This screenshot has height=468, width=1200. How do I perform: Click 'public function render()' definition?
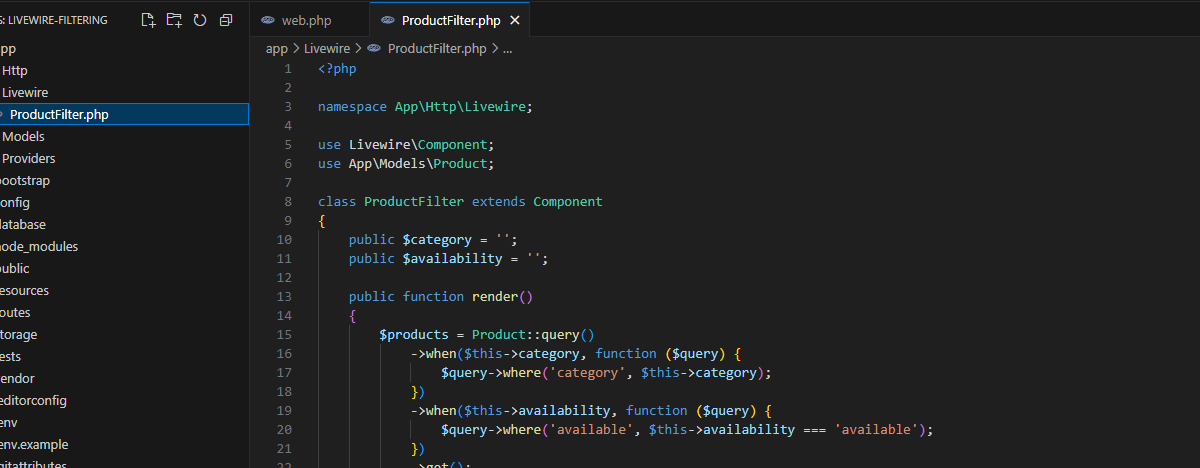(441, 296)
